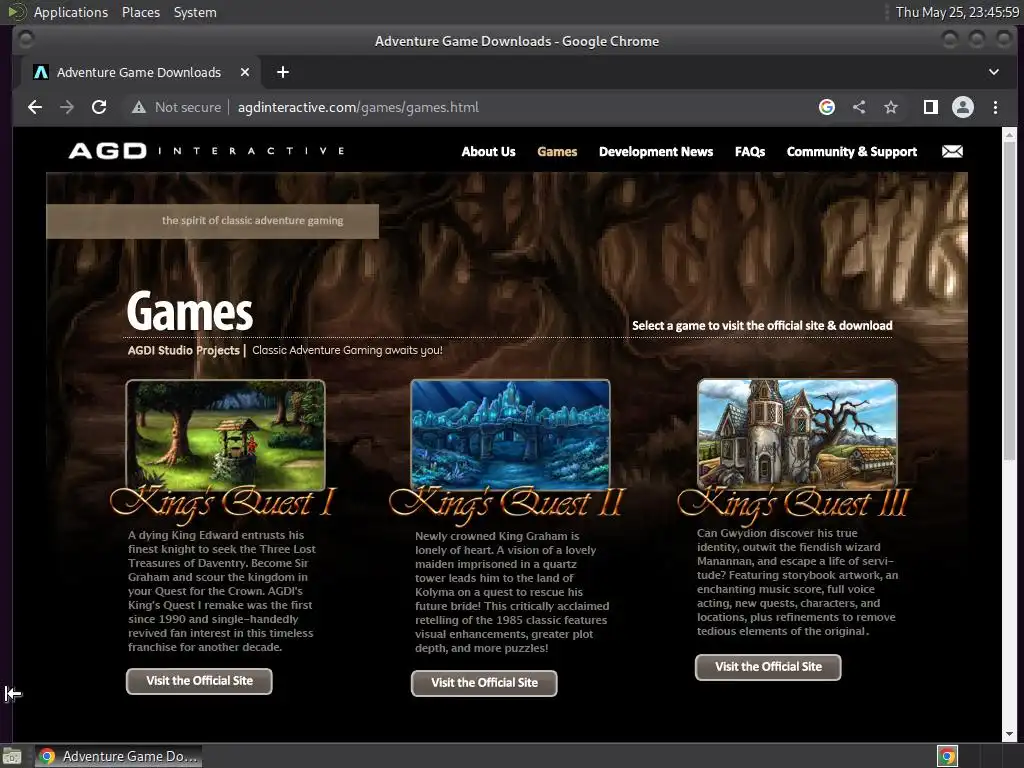The image size is (1024, 768).
Task: Open the Applications menu
Action: [71, 12]
